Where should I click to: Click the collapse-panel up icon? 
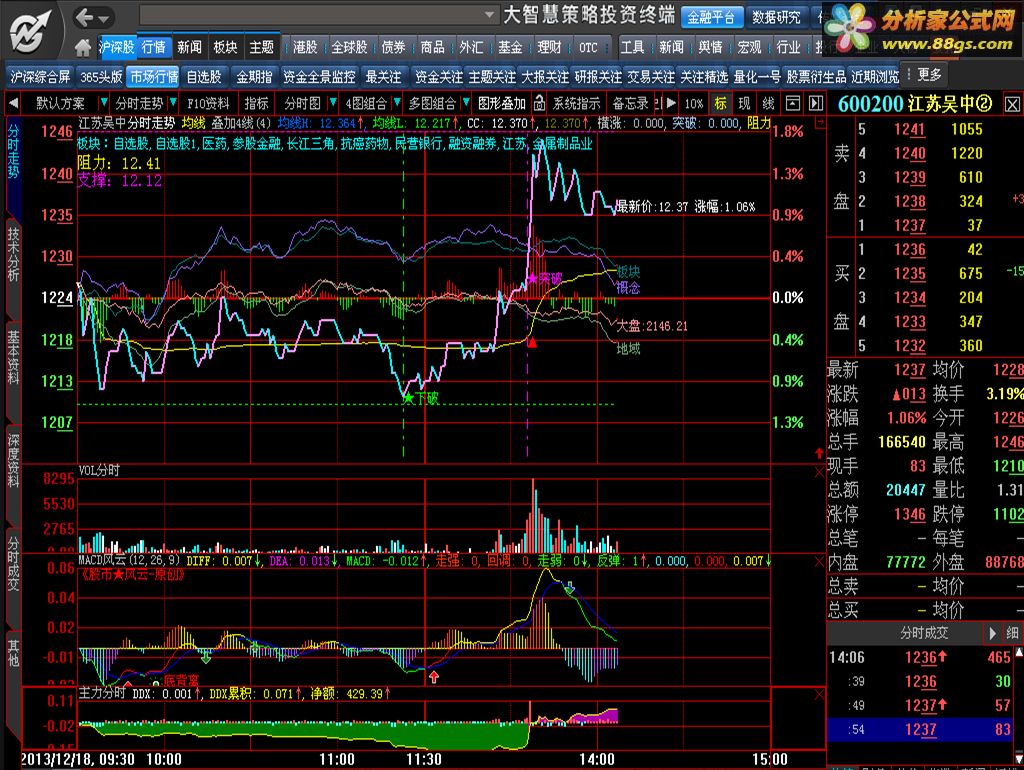[793, 103]
